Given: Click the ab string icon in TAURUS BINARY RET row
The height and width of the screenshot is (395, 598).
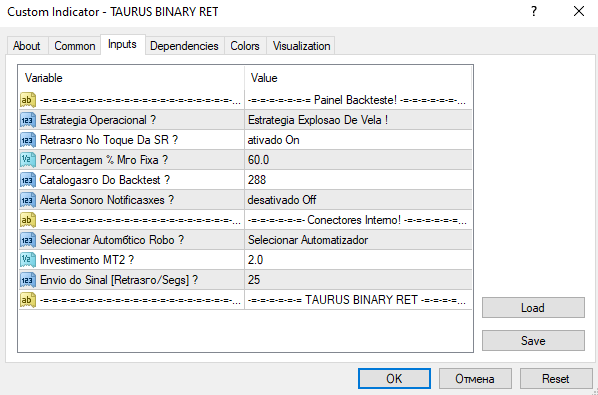Looking at the screenshot, I should point(28,300).
